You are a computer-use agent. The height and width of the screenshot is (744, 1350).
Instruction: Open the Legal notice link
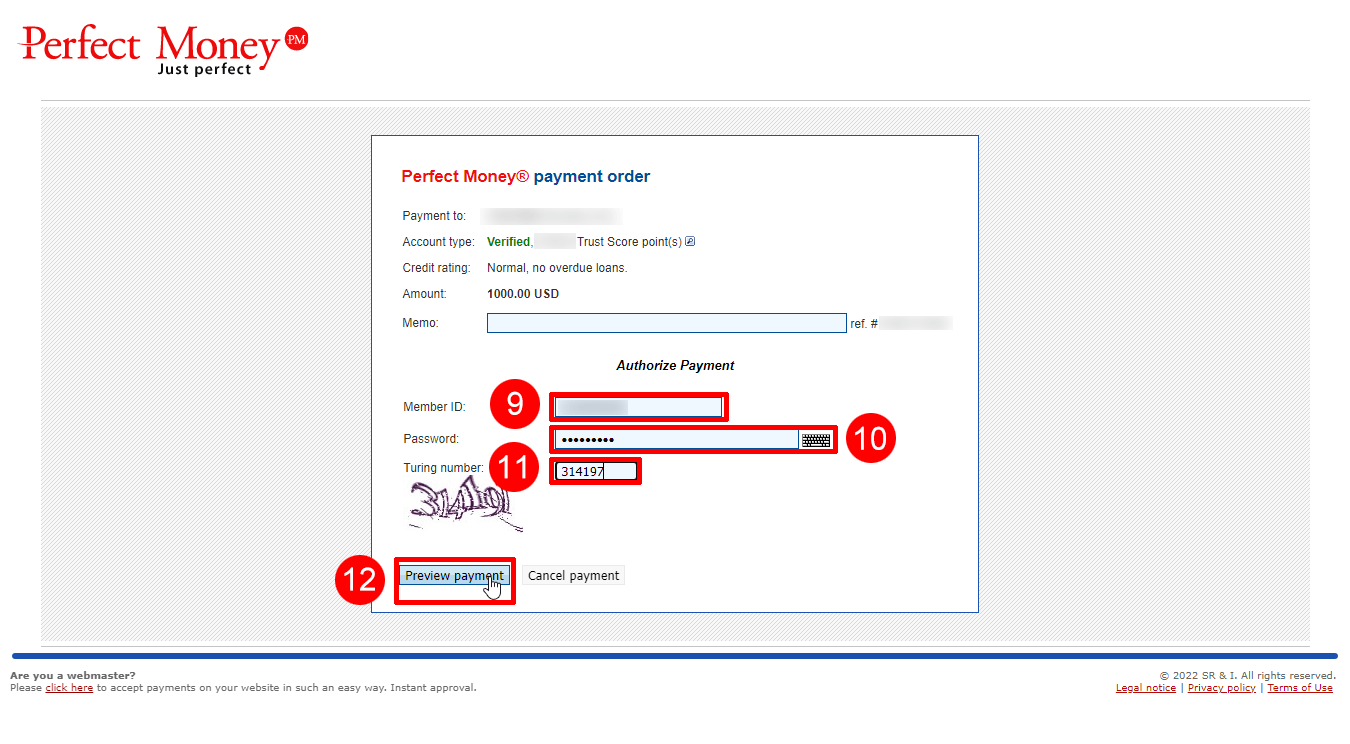[1145, 688]
